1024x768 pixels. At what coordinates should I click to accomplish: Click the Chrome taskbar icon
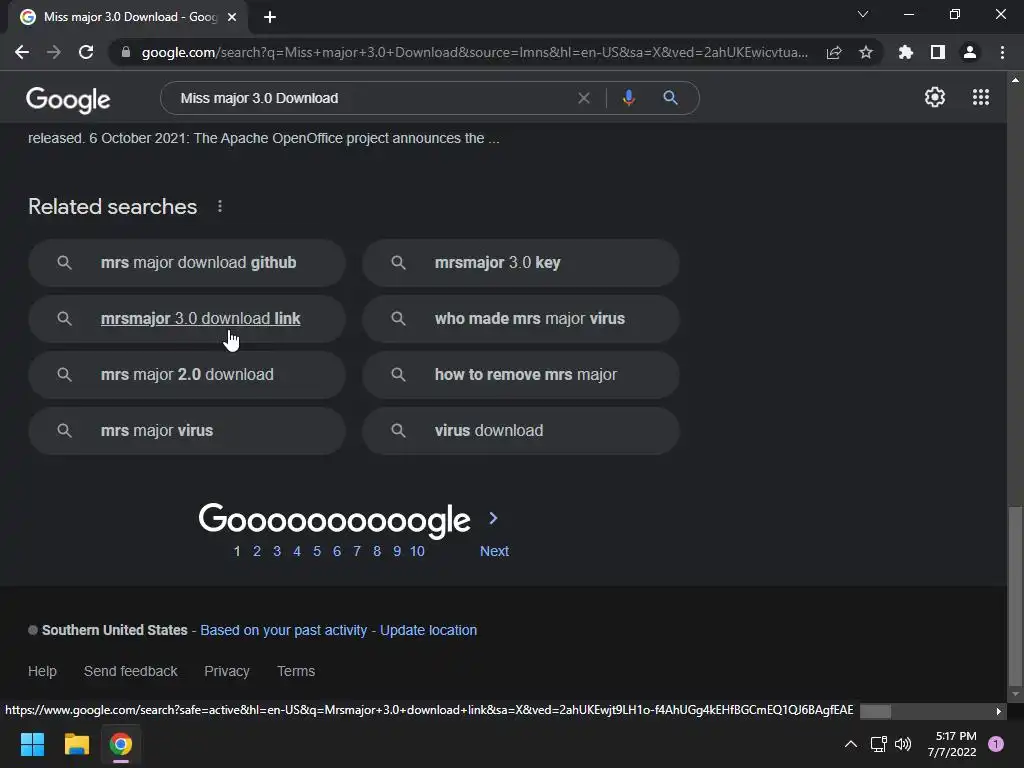coord(120,744)
